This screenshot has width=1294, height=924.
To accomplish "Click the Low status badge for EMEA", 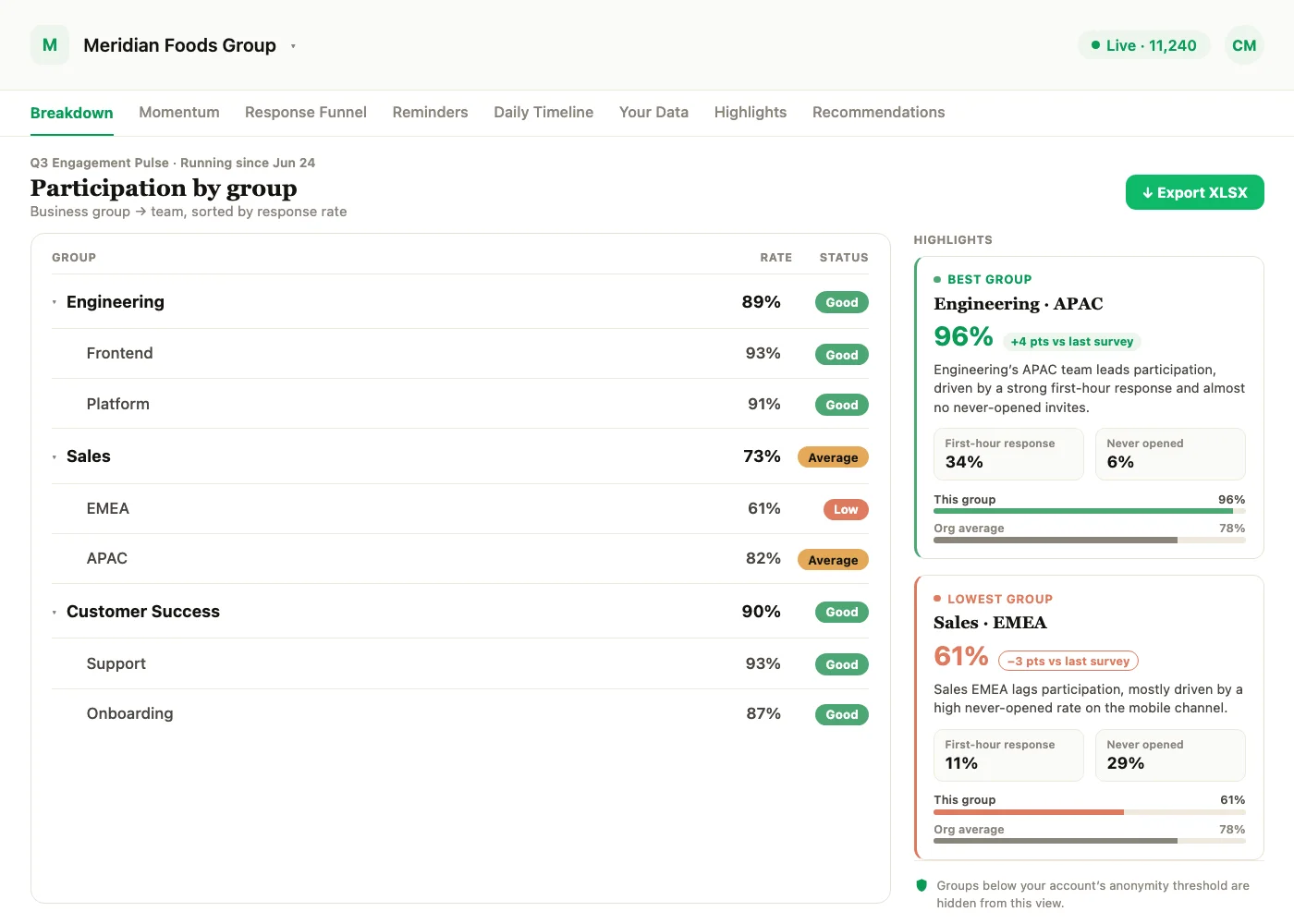I will tap(846, 509).
